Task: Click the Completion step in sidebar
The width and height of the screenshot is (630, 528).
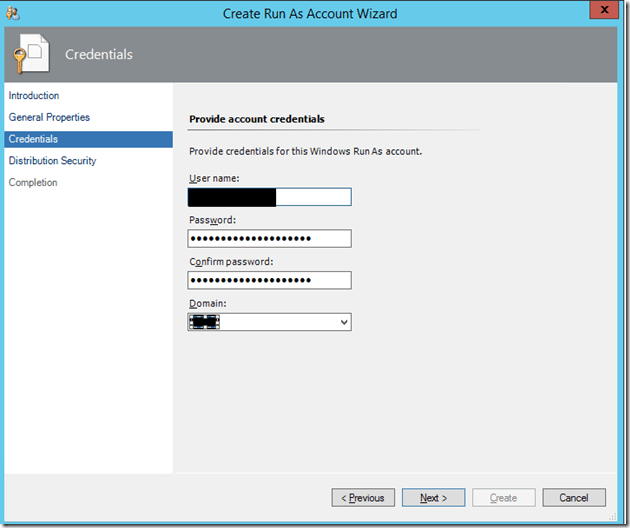Action: coord(33,182)
